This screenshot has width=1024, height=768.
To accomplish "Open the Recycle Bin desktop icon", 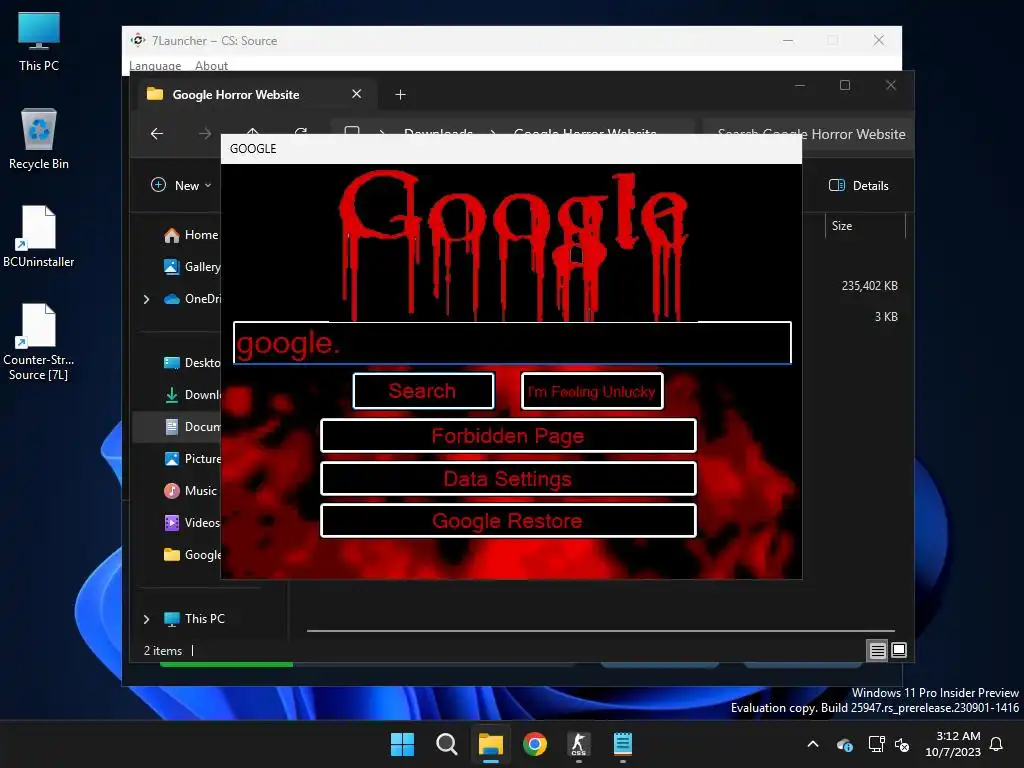I will (39, 139).
